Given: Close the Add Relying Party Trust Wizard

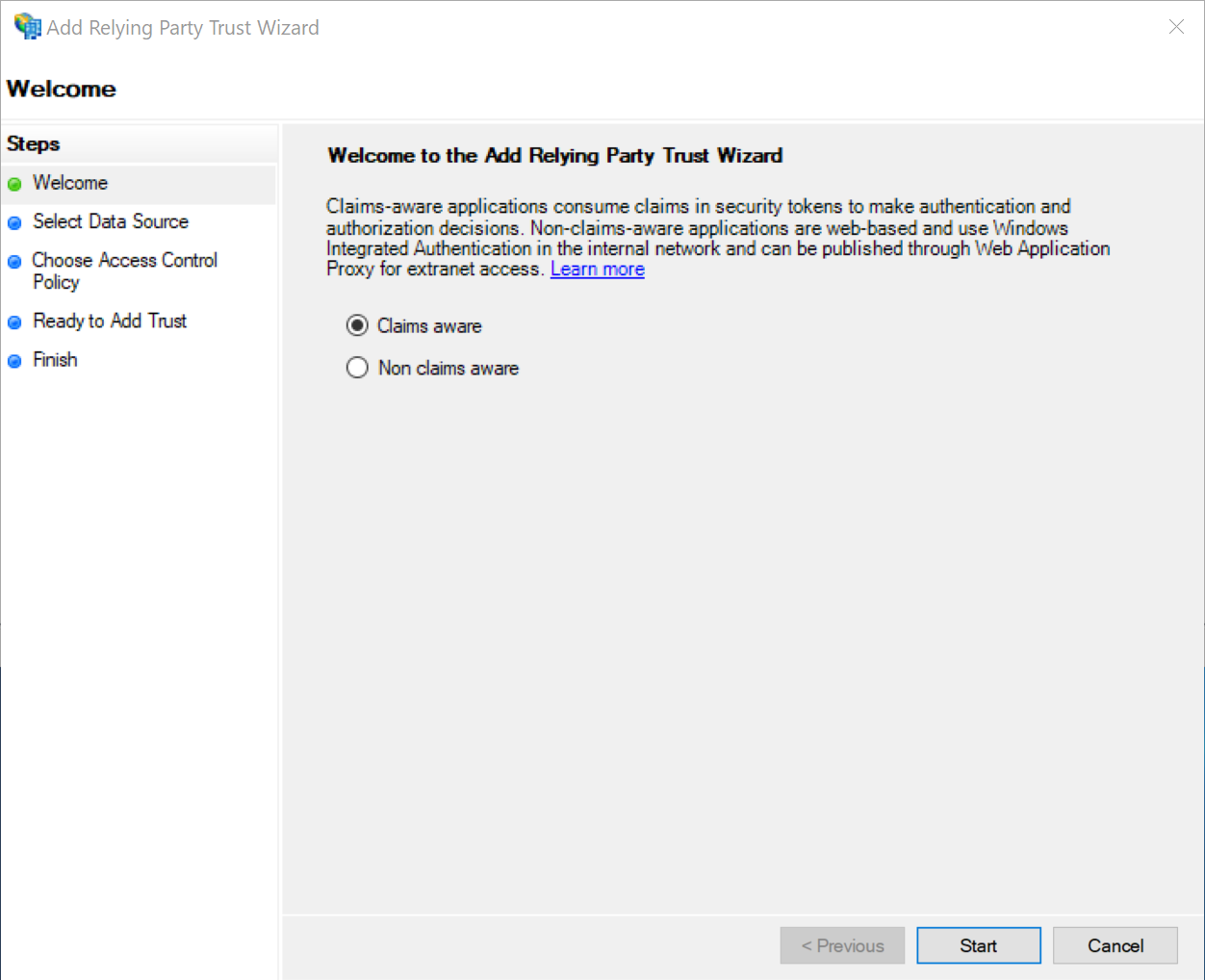Looking at the screenshot, I should [1176, 27].
